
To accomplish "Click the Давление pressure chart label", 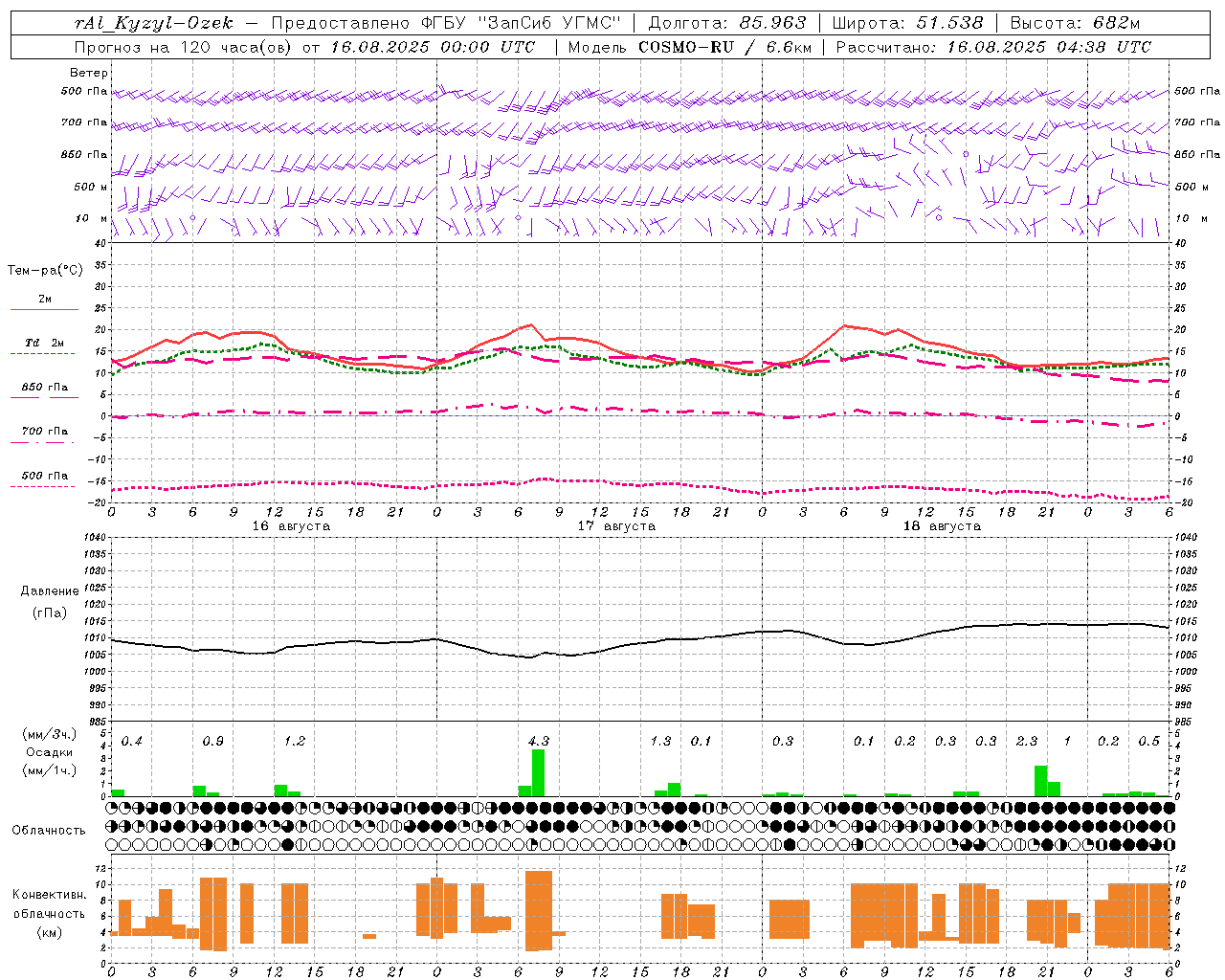I will tap(50, 590).
